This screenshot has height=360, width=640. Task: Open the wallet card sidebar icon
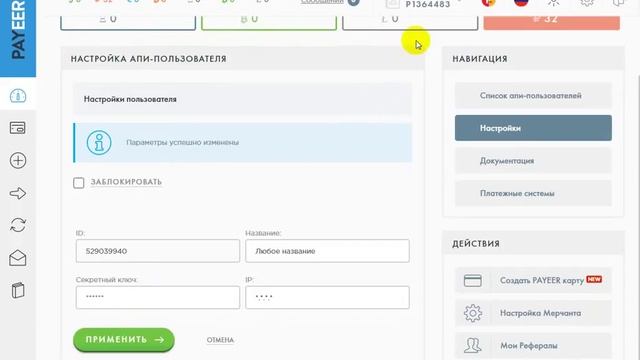pos(18,128)
